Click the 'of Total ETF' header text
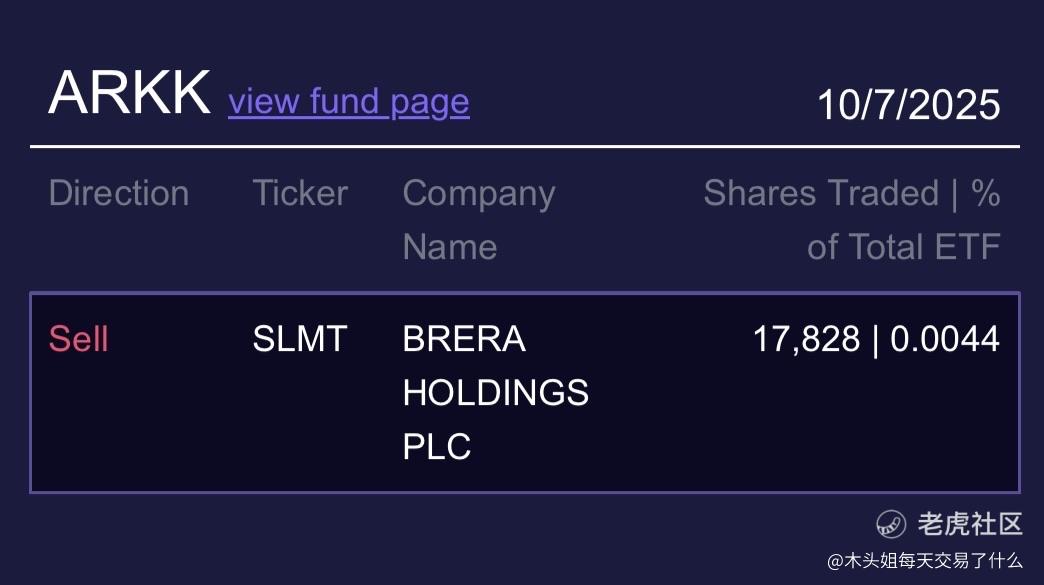 (903, 247)
